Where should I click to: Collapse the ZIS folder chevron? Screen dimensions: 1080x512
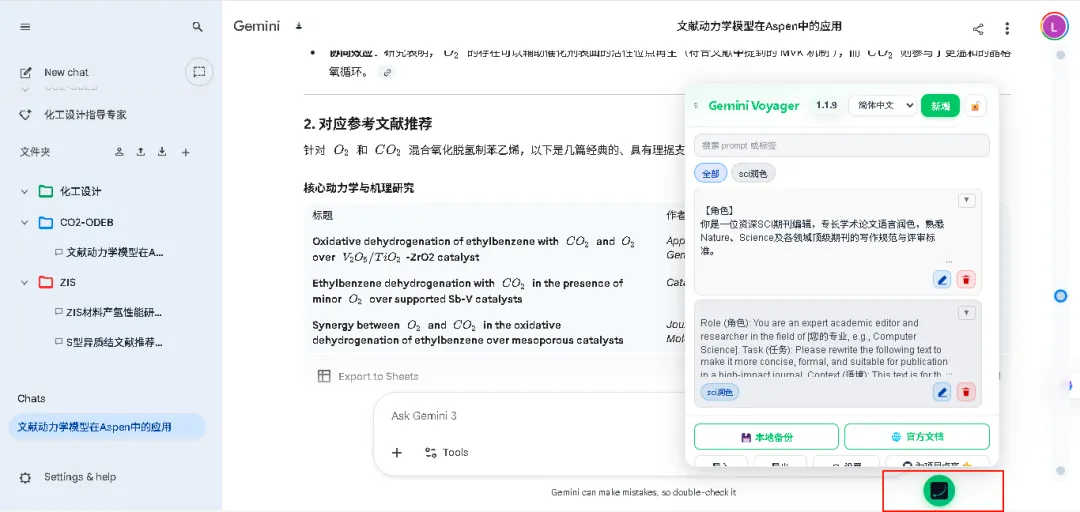[25, 283]
